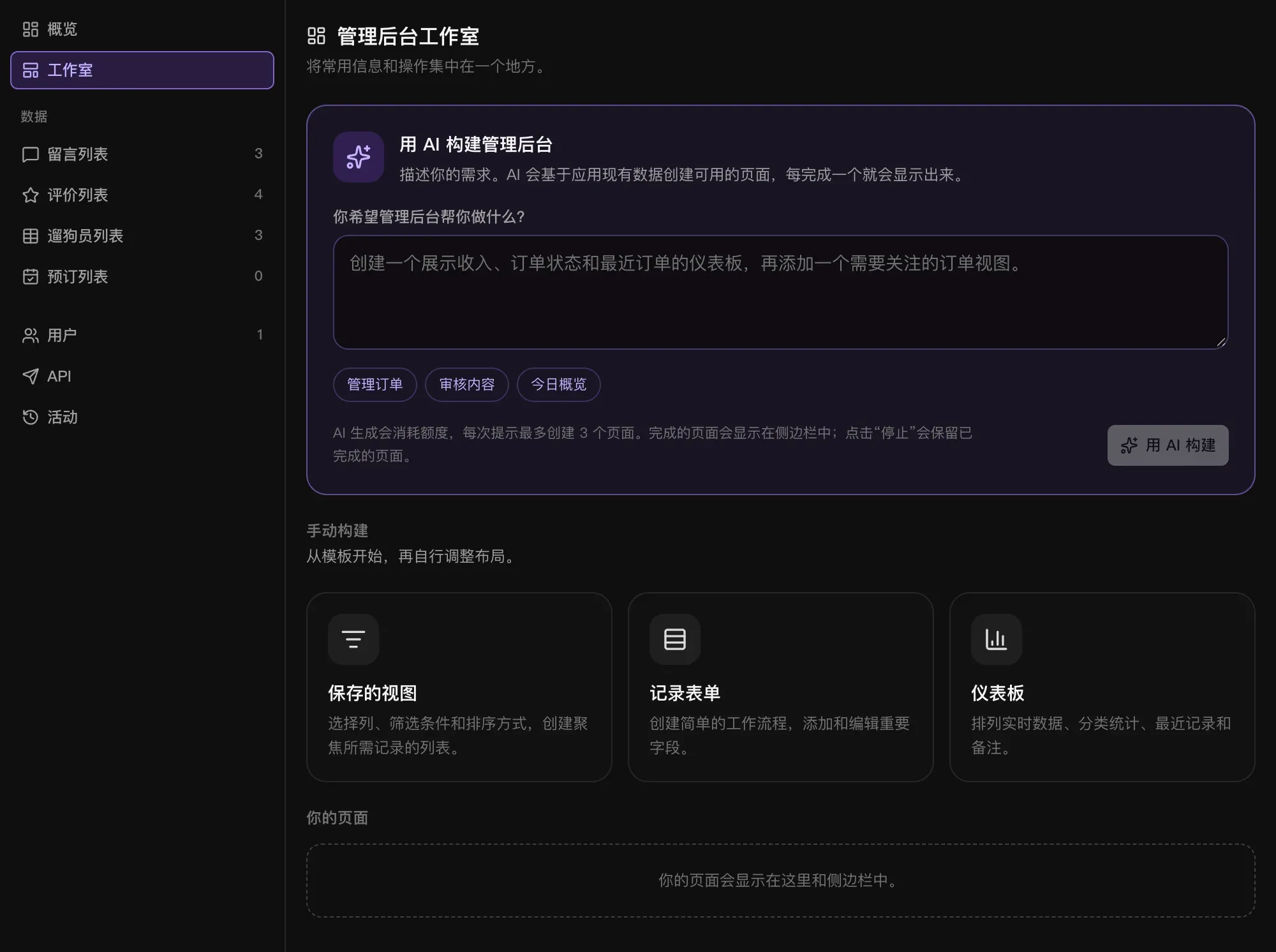Click the 评价列表 count badge 4
The width and height of the screenshot is (1276, 952).
pos(258,195)
